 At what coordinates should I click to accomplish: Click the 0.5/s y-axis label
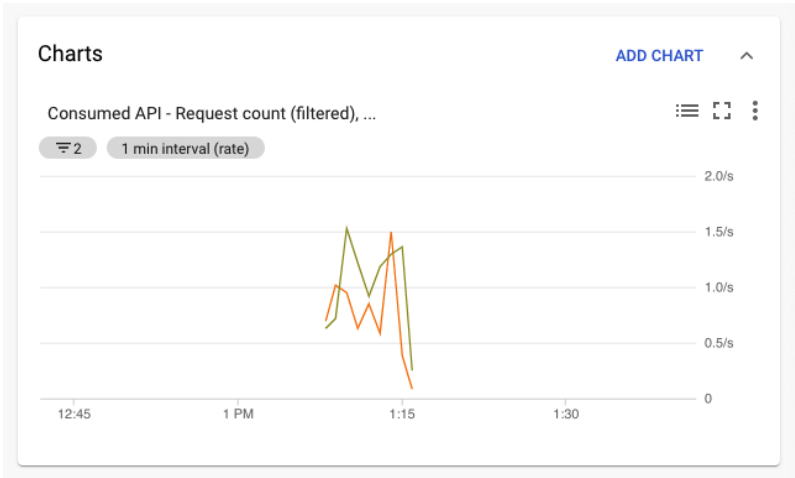coord(718,343)
